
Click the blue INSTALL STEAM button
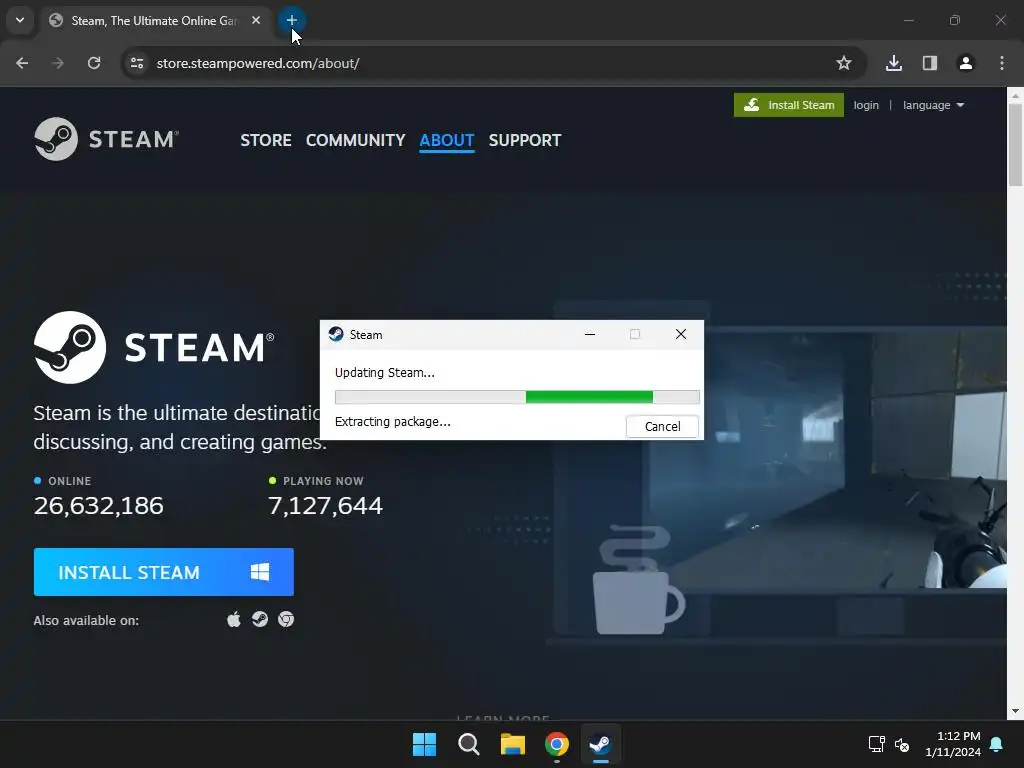[164, 572]
